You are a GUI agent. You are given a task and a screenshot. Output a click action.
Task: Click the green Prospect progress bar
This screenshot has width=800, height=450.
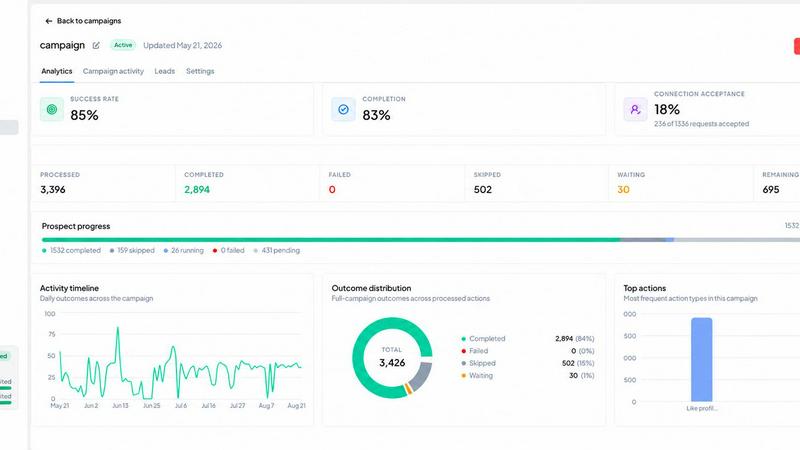point(331,239)
